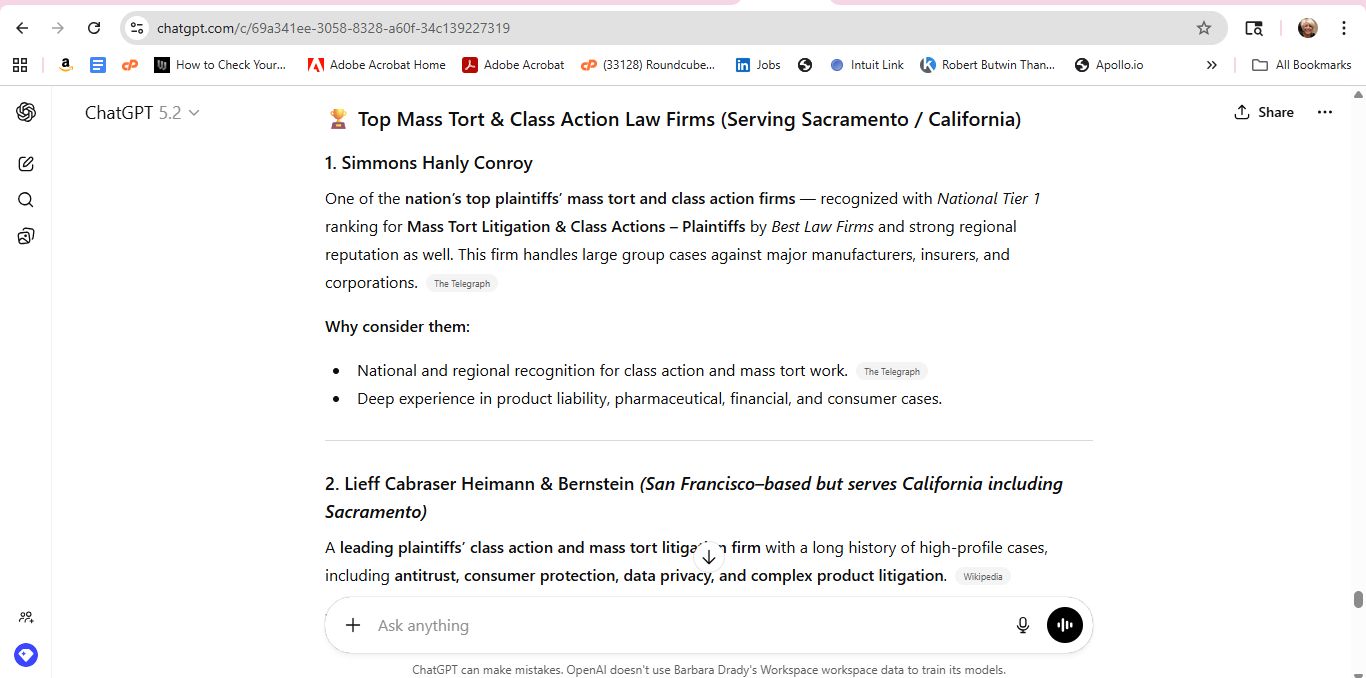Open the LinkedIn Jobs bookmark

[x=758, y=65]
